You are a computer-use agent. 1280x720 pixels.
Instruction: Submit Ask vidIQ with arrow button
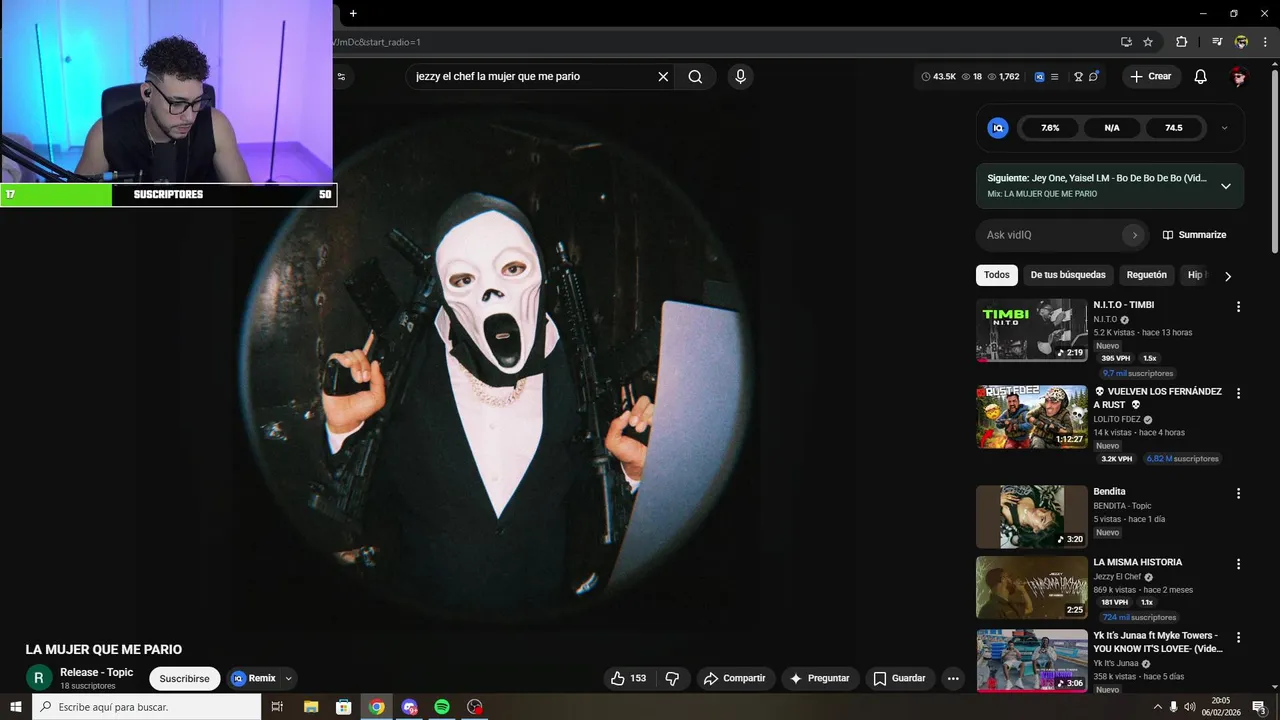coord(1134,235)
